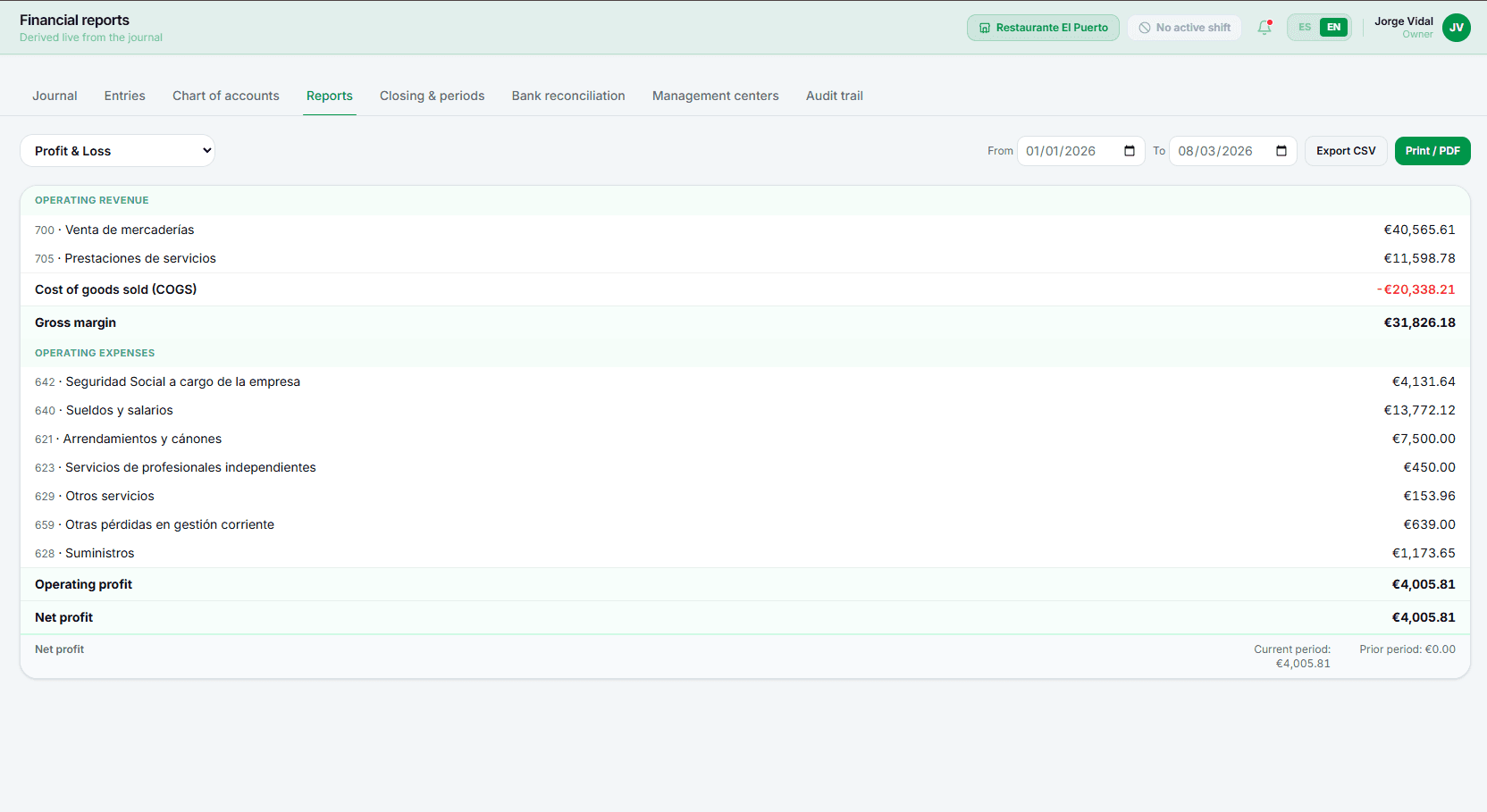Switch language to EN

(x=1333, y=28)
